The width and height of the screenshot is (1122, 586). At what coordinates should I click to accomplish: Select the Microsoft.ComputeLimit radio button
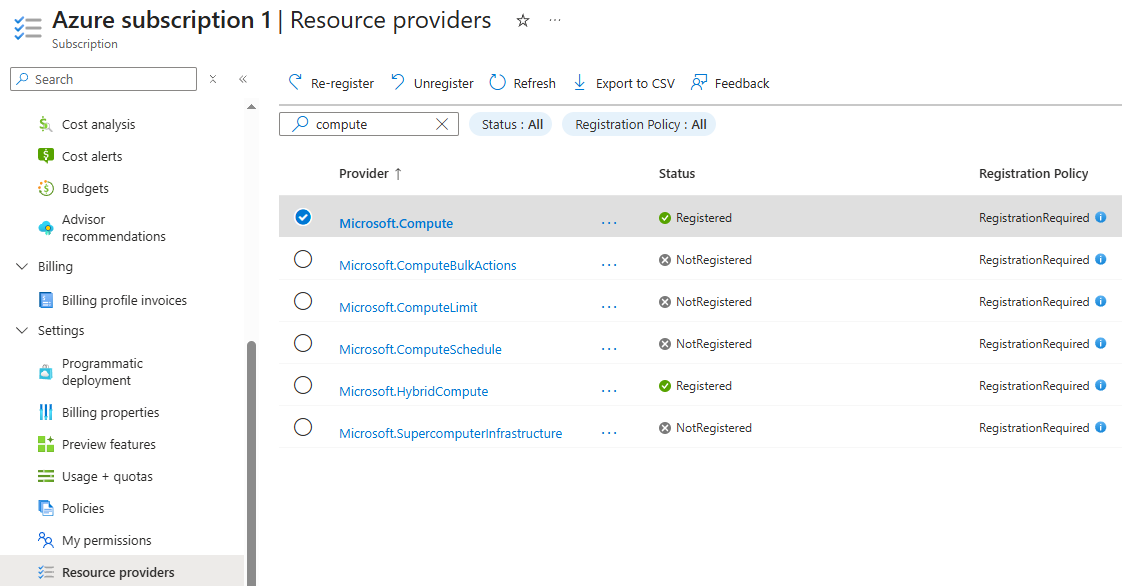(x=303, y=301)
